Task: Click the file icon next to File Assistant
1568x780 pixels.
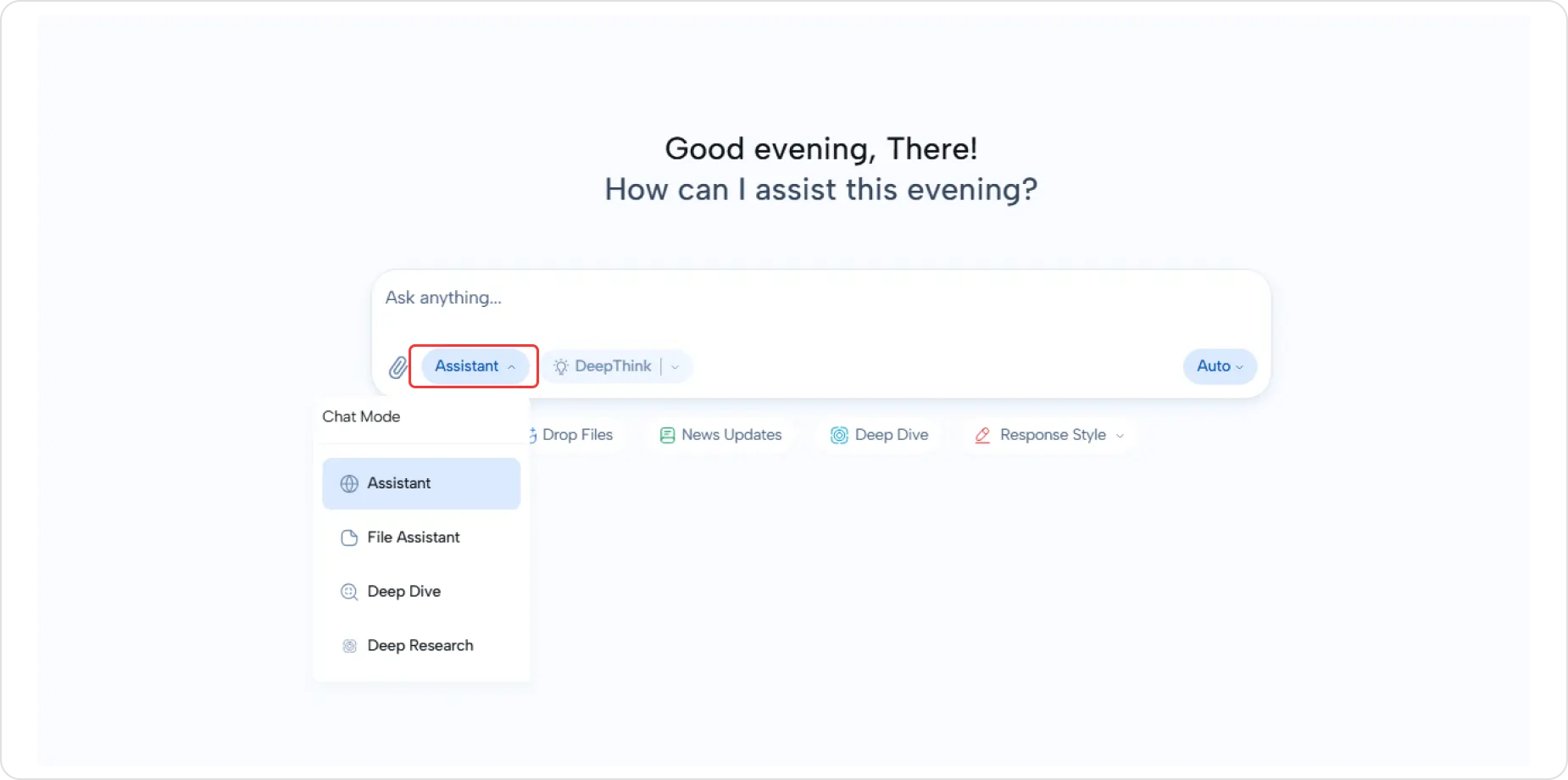Action: 348,538
